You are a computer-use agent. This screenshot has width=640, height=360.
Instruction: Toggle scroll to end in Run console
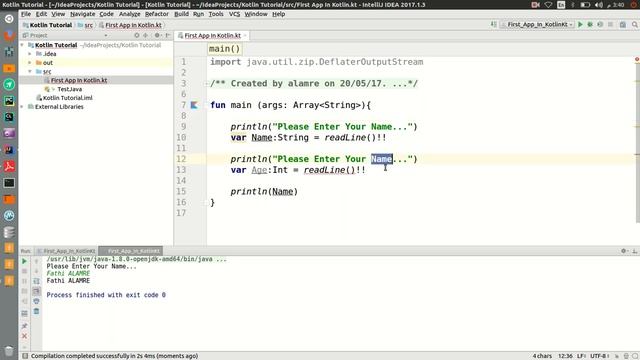[36, 291]
